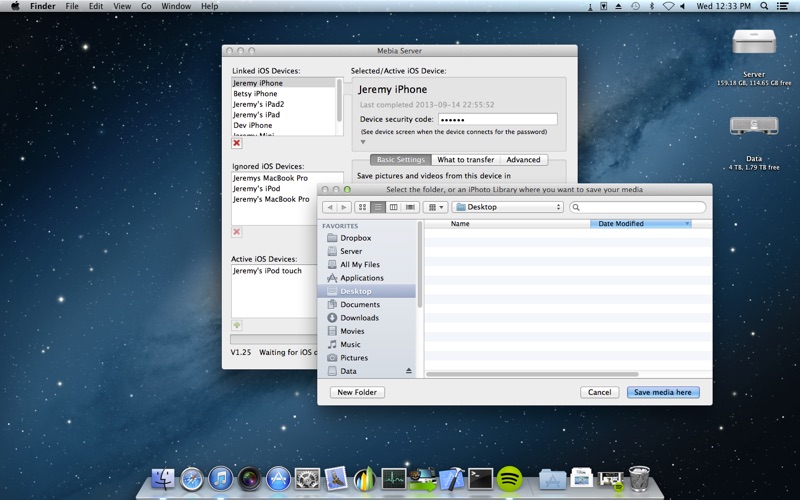
Task: Launch Safari from the Dock
Action: tap(192, 479)
